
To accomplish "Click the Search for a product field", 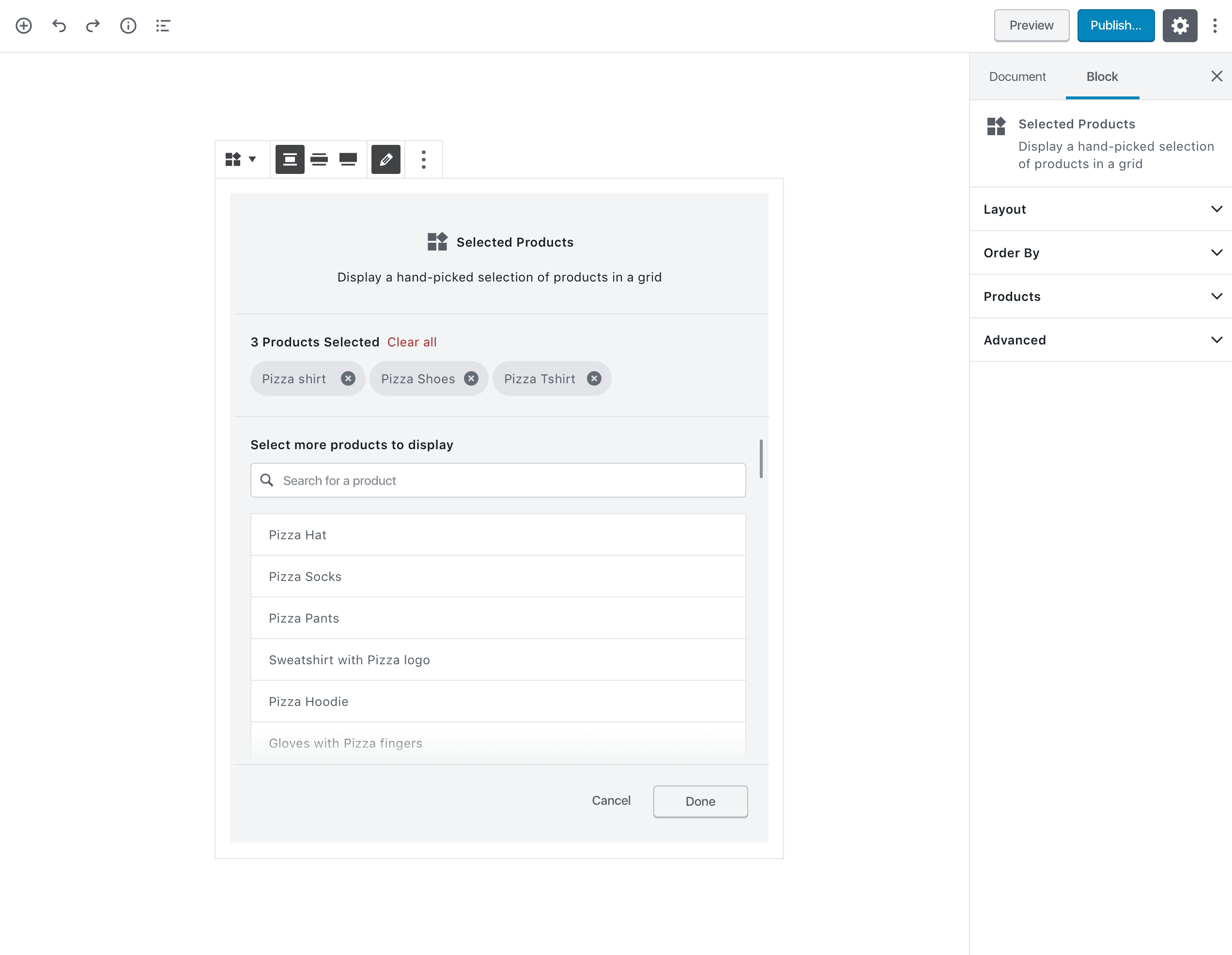I will coord(498,480).
